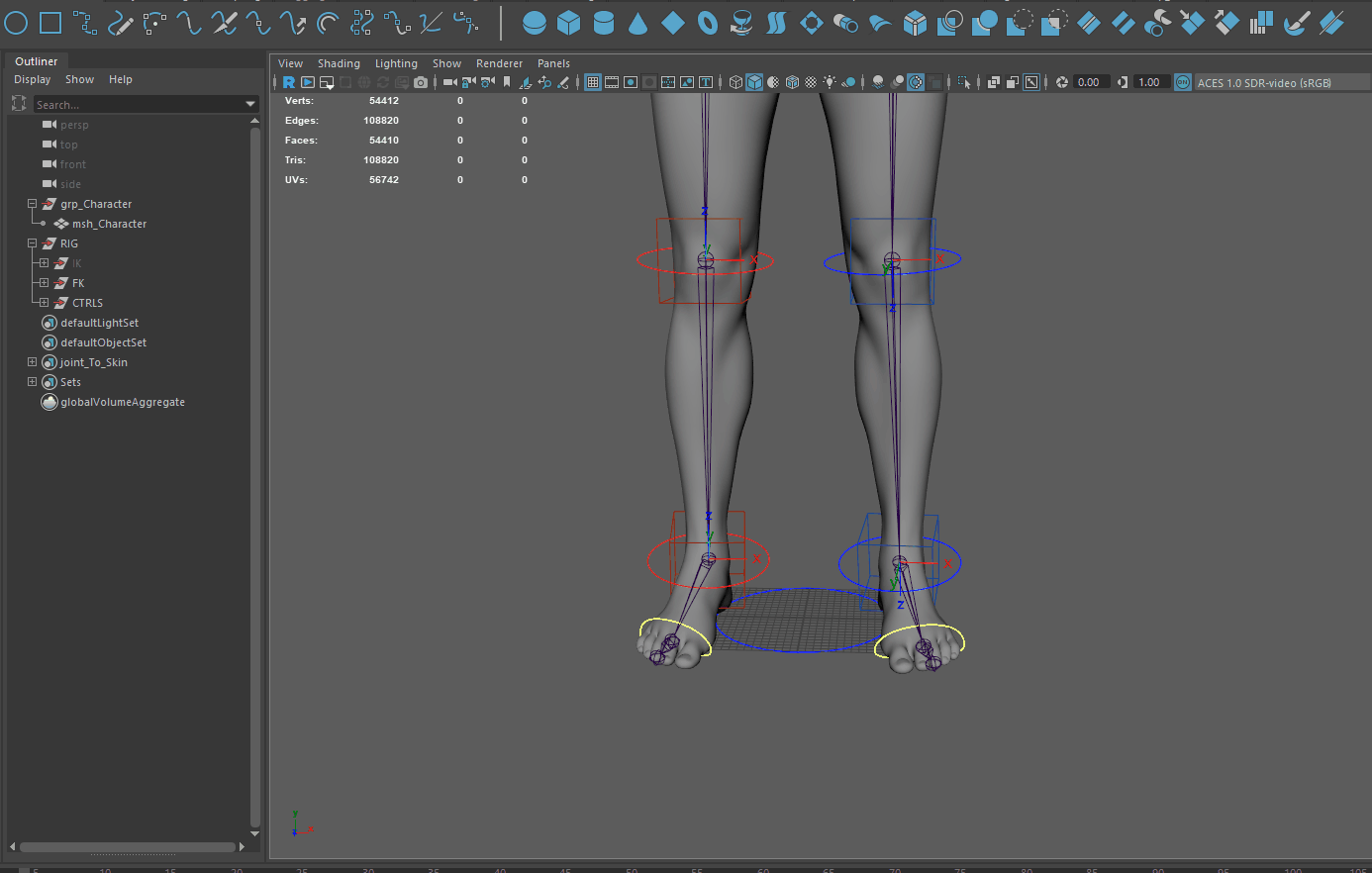Collapse the grp_Character group
1372x873 pixels.
(x=32, y=204)
